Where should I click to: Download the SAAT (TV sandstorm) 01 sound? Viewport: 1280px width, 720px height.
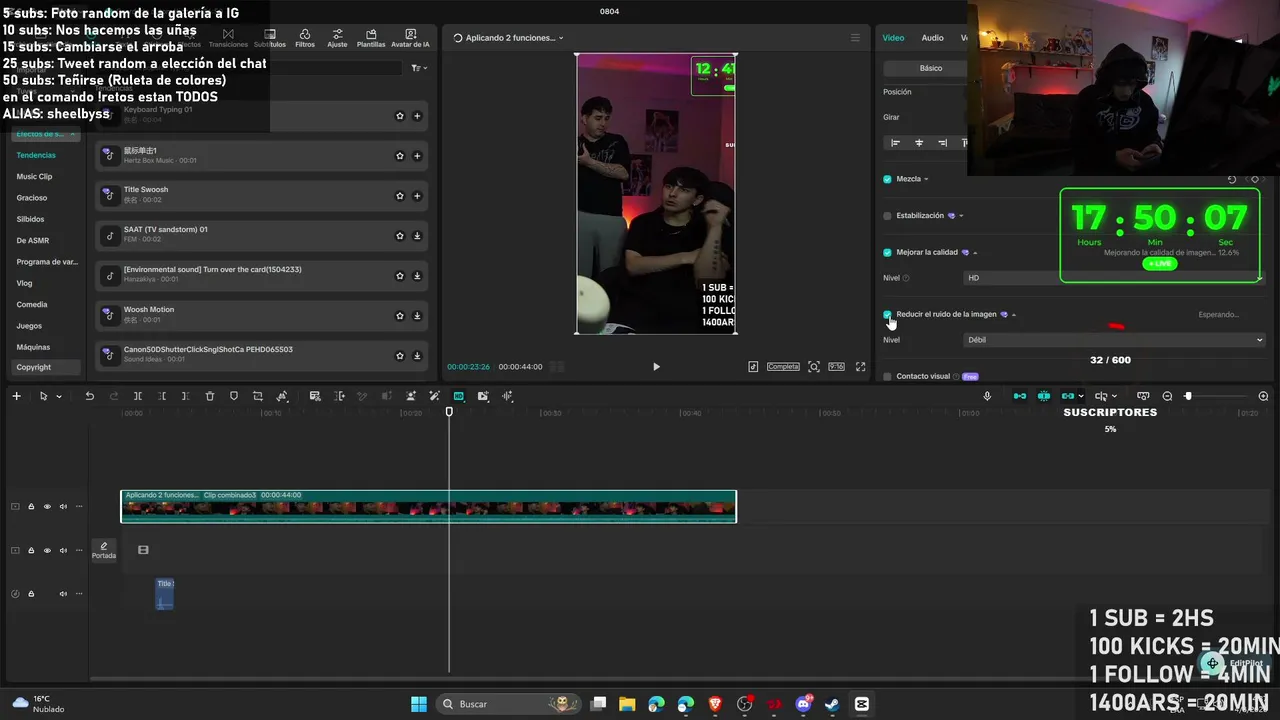417,236
